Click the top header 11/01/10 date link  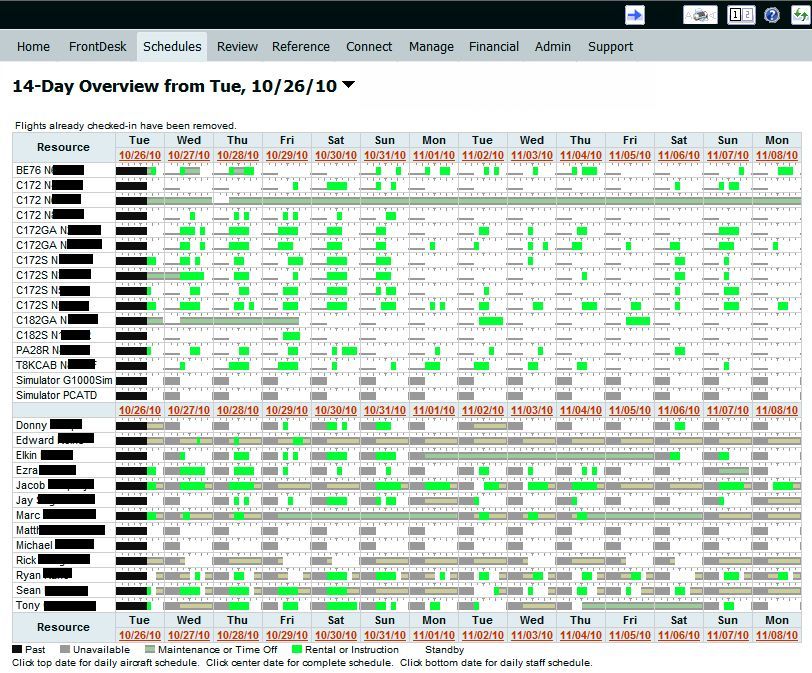point(433,155)
